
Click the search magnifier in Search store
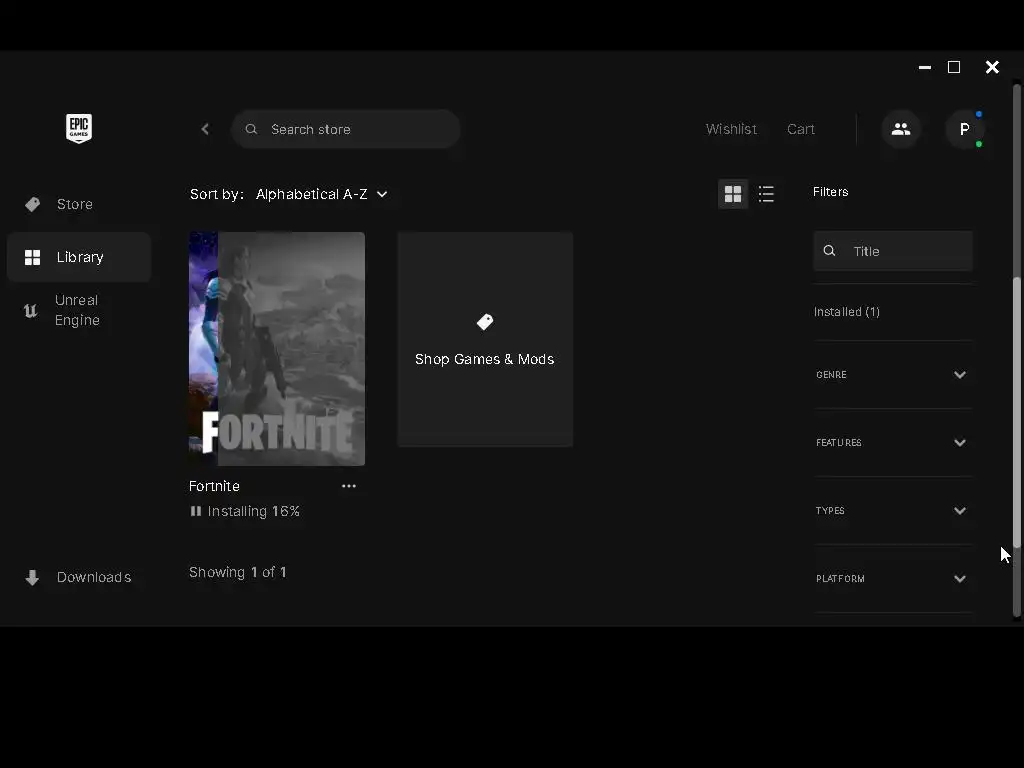(x=251, y=129)
